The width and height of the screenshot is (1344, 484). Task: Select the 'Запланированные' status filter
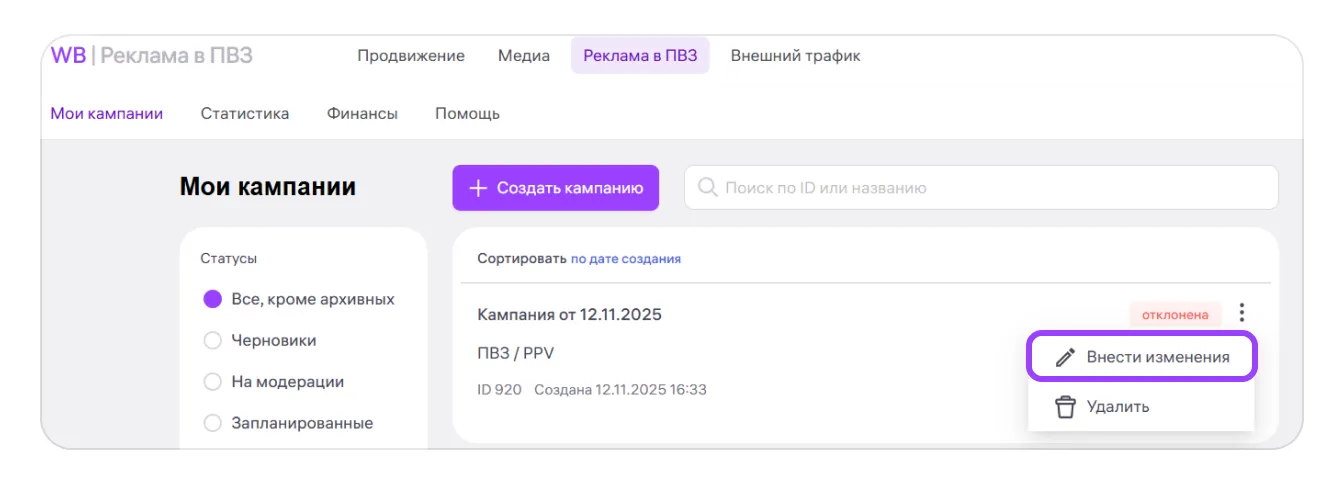(288, 423)
